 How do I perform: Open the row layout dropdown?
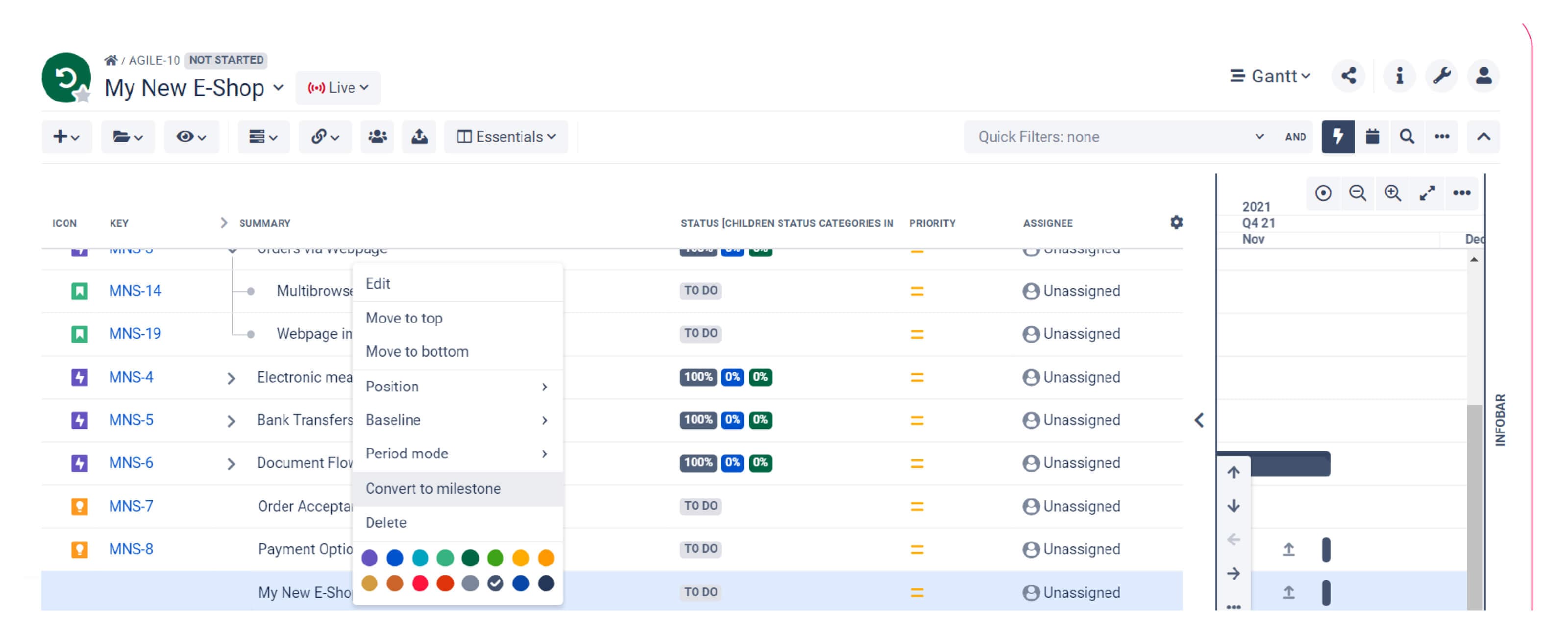coord(264,137)
